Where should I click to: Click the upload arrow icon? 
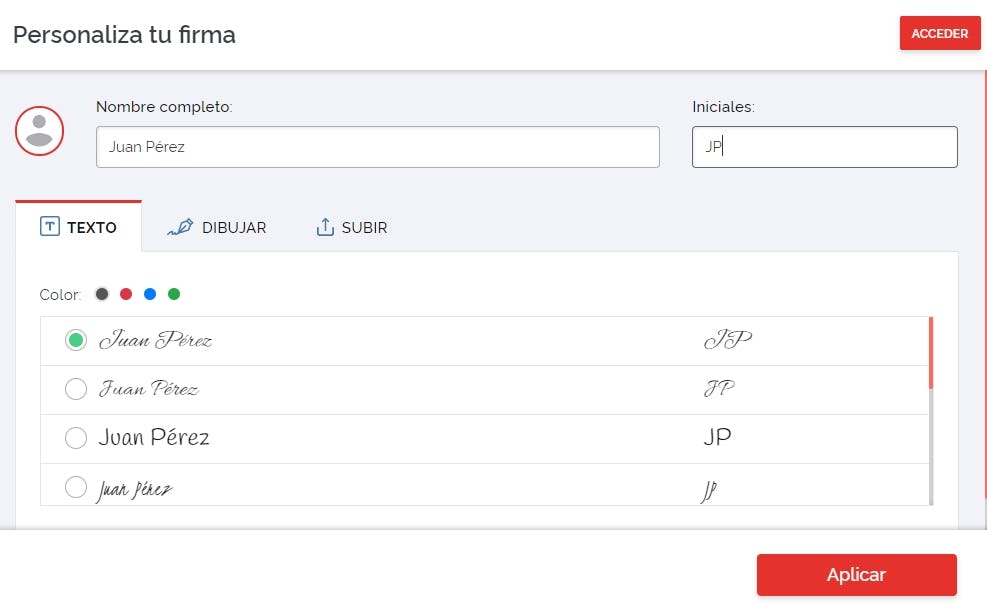pyautogui.click(x=324, y=227)
